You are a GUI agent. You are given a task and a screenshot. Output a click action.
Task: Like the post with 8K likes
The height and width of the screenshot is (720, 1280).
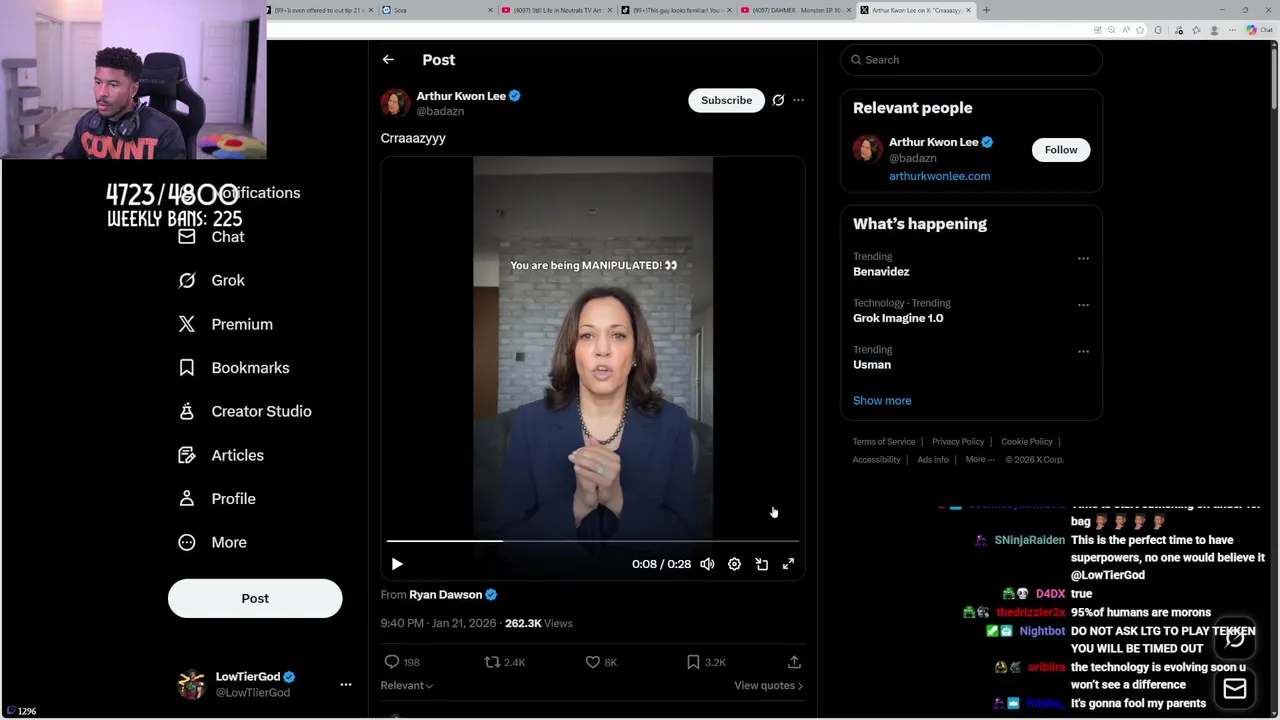601,662
